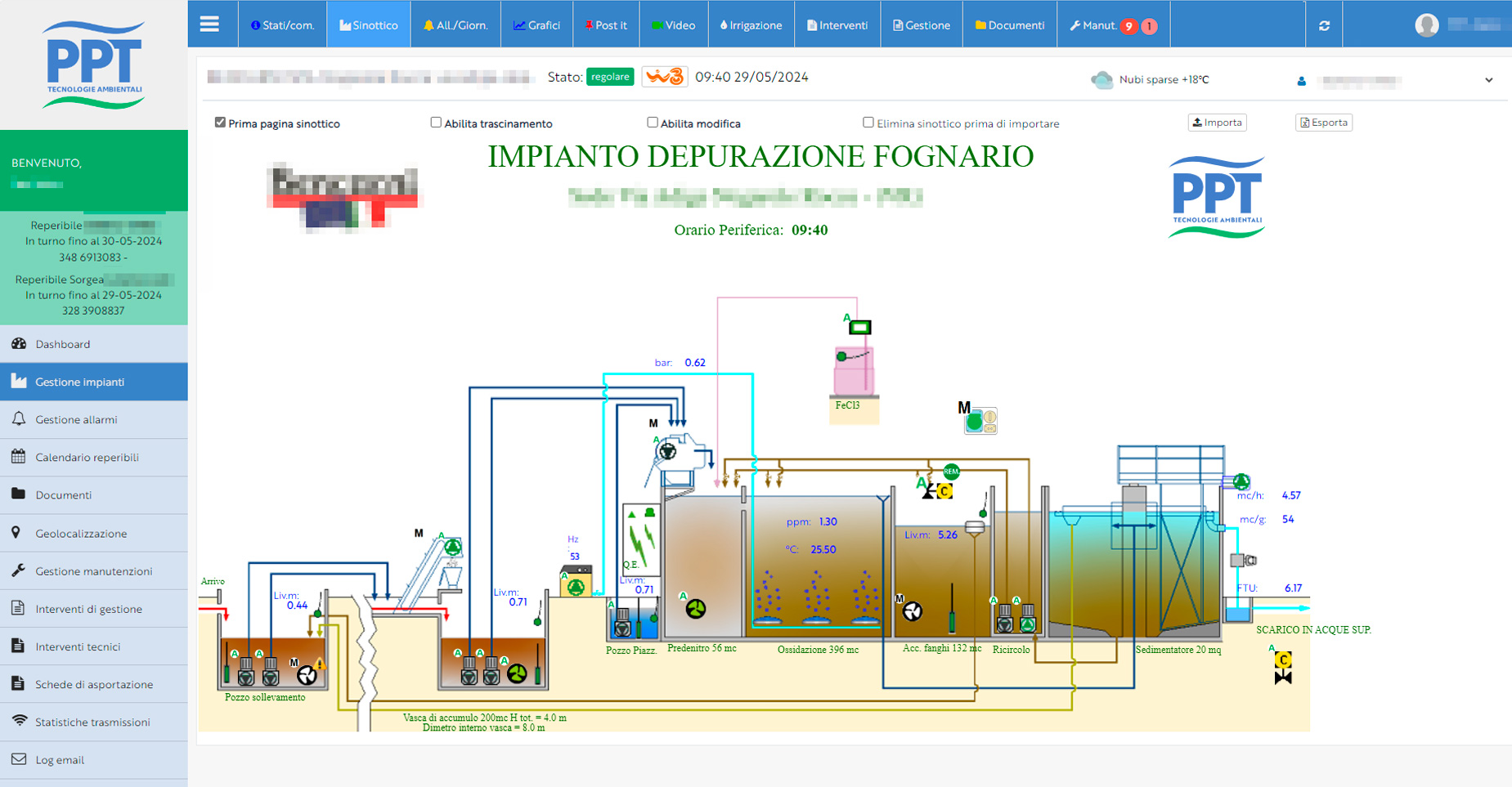Open the Stati/com. tab
This screenshot has height=787, width=1512.
coord(282,25)
